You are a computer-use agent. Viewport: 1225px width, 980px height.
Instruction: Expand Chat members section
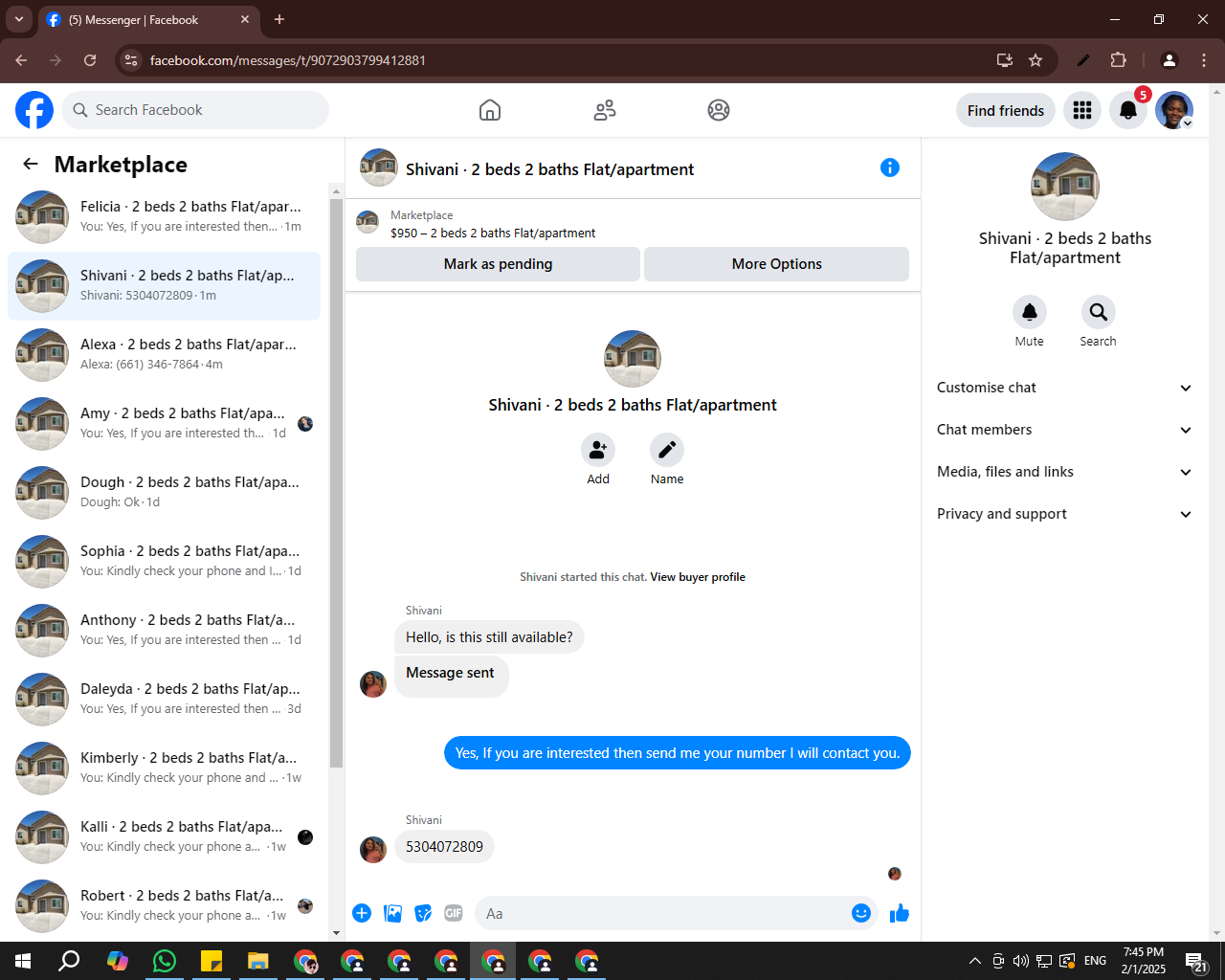1065,430
